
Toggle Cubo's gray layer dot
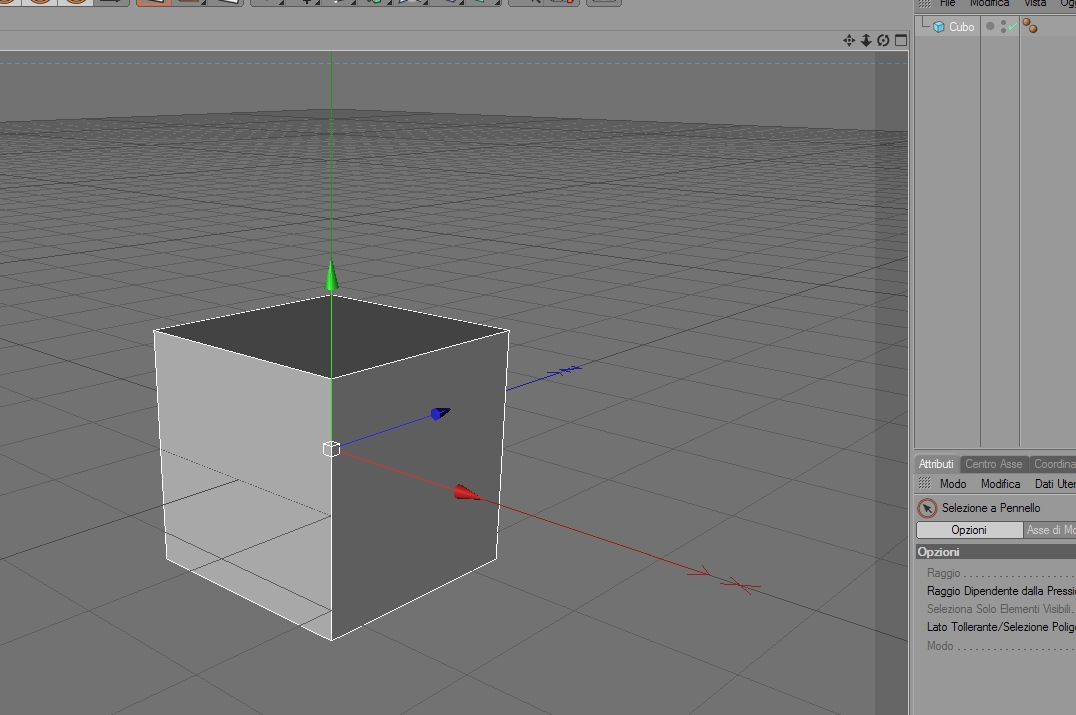[x=990, y=26]
